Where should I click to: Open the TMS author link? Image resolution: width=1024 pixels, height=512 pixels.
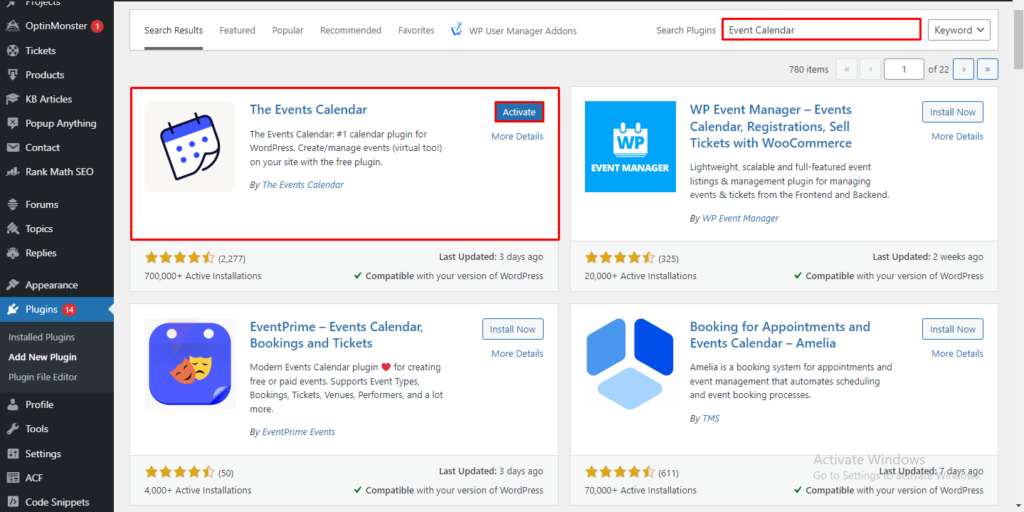tap(711, 418)
